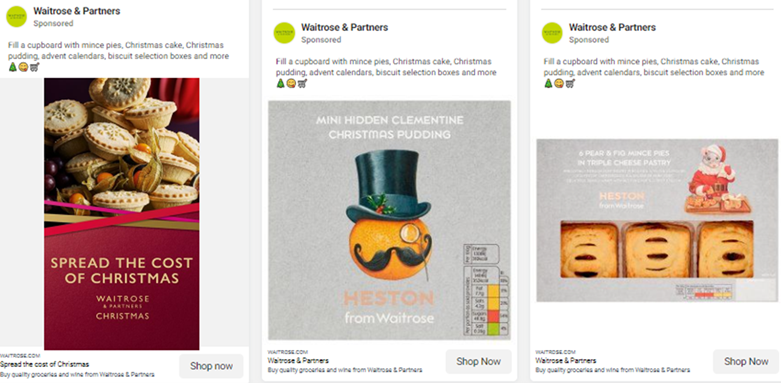Click the Waitrose logo avatar in first ad
The image size is (781, 383).
(x=16, y=16)
